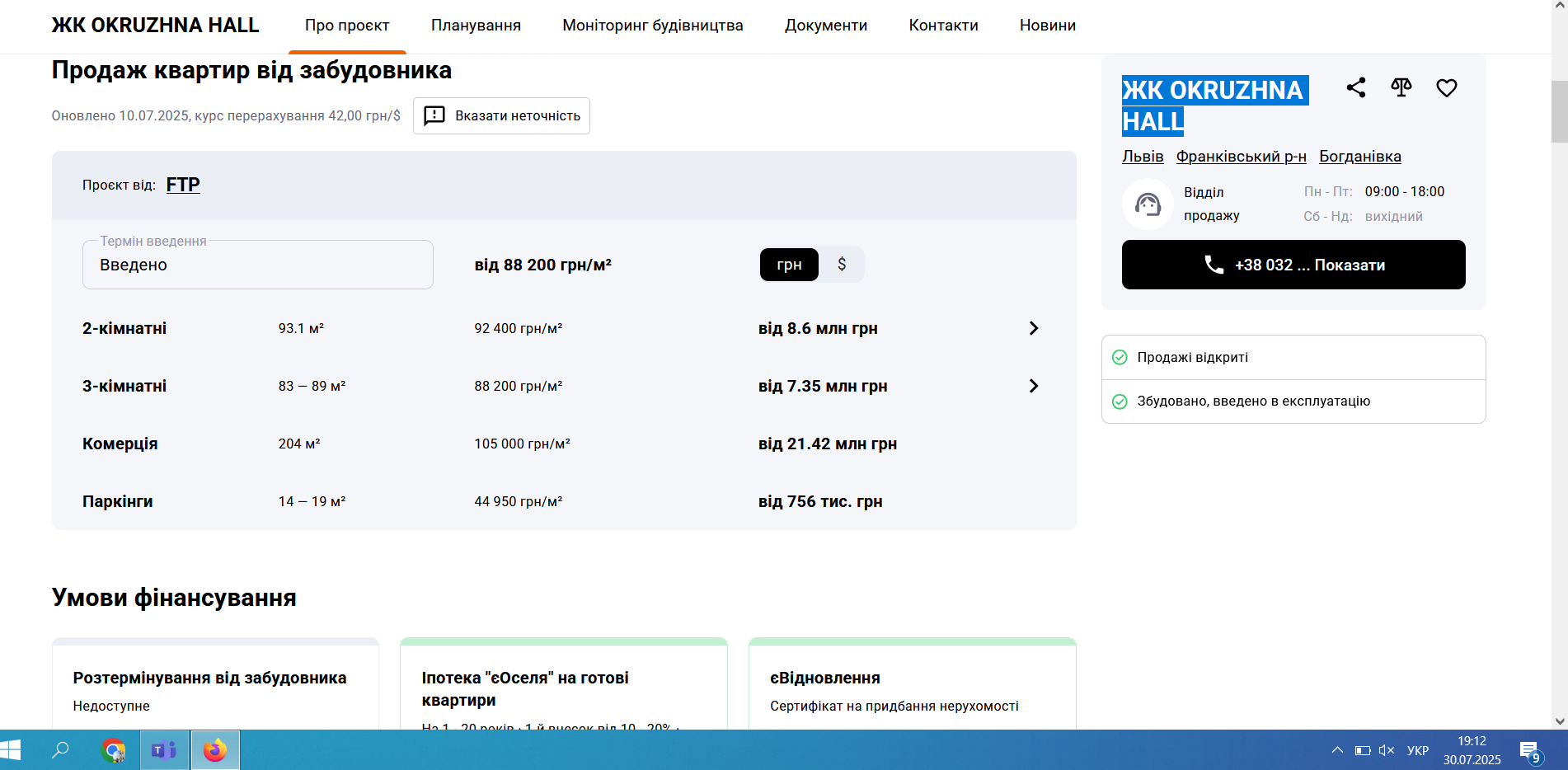Click Паркінги row label
The image size is (1568, 770).
117,501
